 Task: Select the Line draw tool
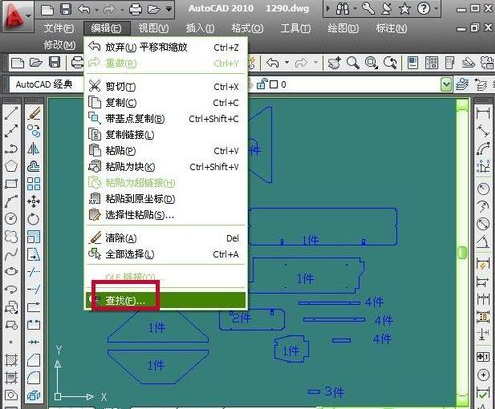pos(11,113)
